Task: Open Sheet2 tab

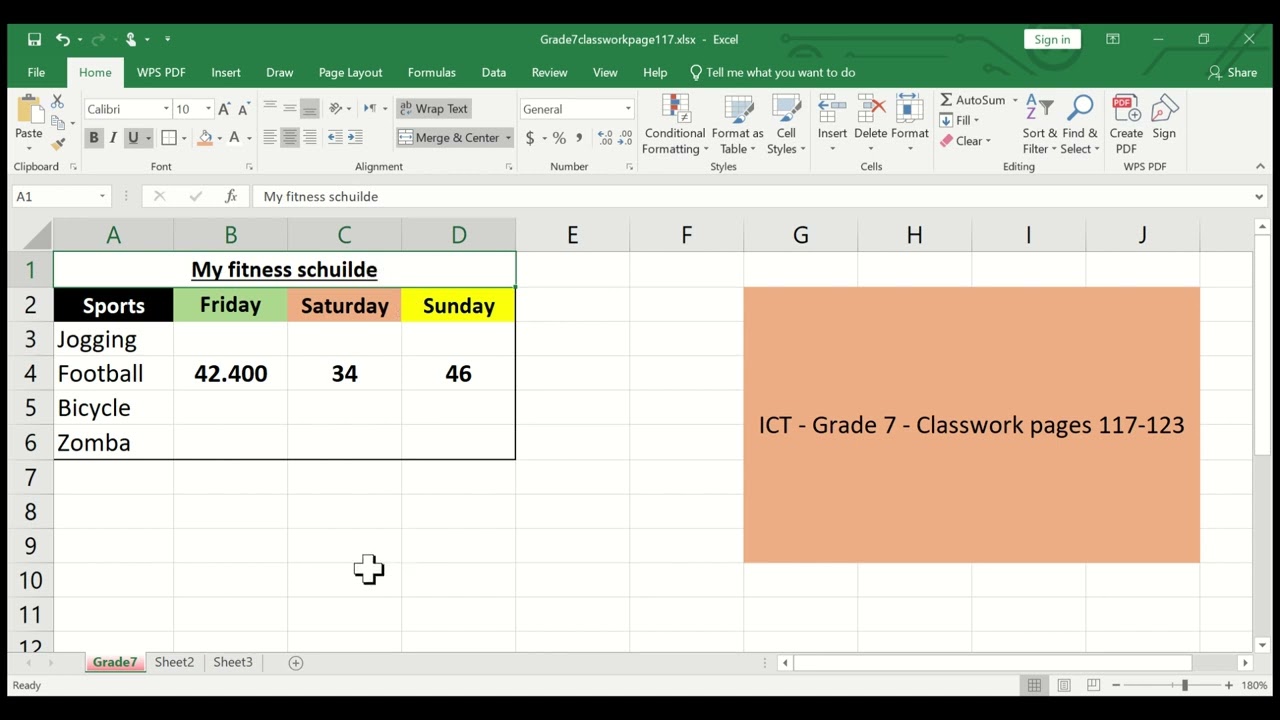Action: 174,662
